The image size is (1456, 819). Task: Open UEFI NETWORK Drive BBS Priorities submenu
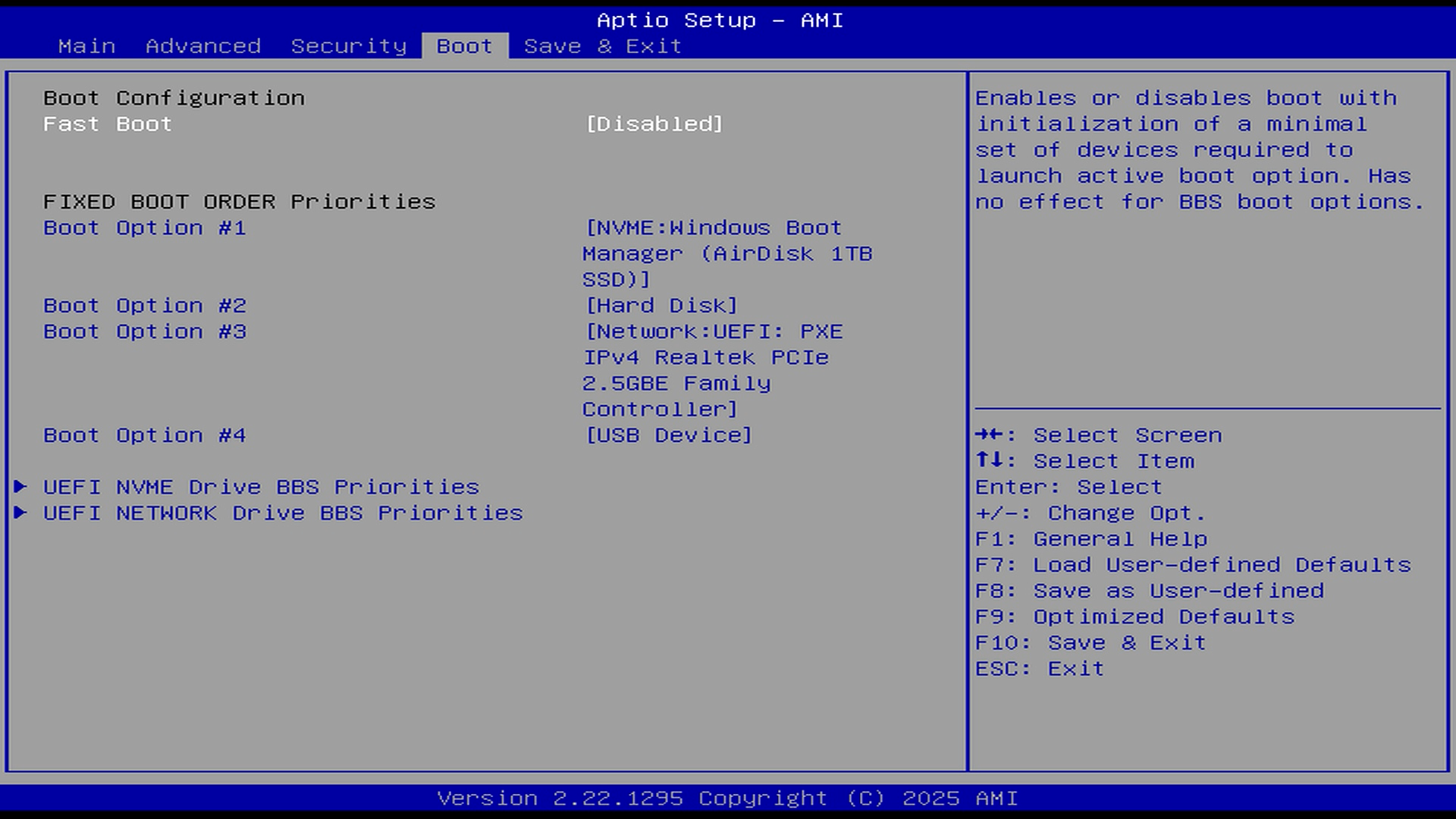[x=283, y=513]
